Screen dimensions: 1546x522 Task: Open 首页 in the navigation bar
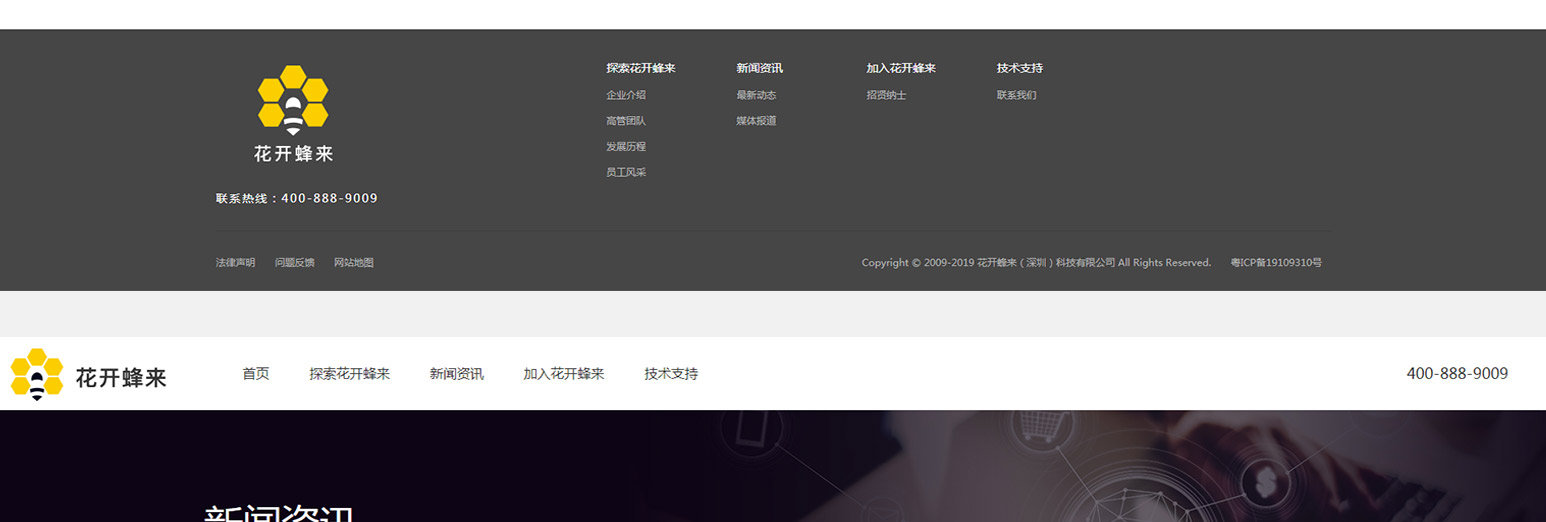coord(256,374)
